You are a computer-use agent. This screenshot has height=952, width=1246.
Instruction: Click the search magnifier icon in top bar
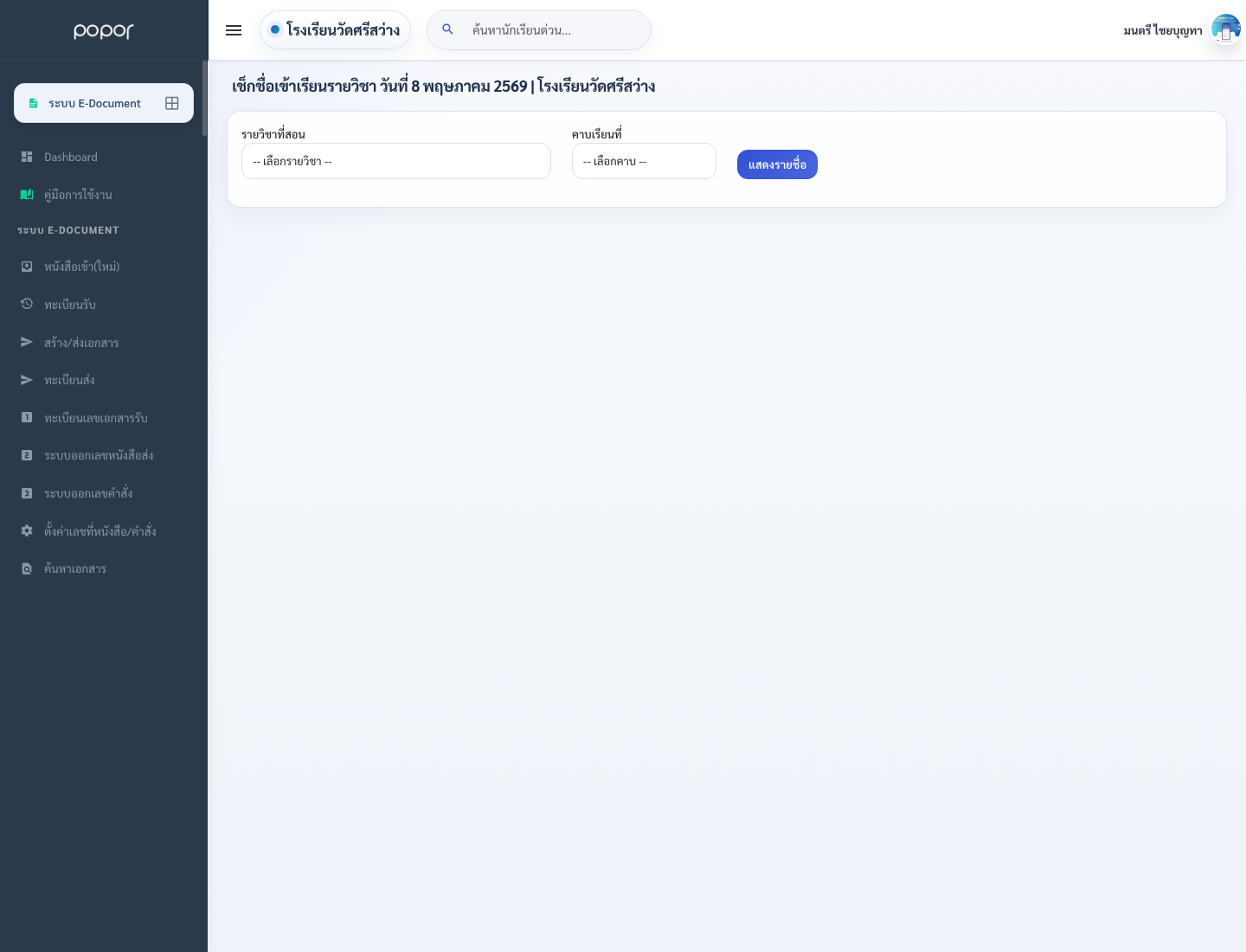447,29
